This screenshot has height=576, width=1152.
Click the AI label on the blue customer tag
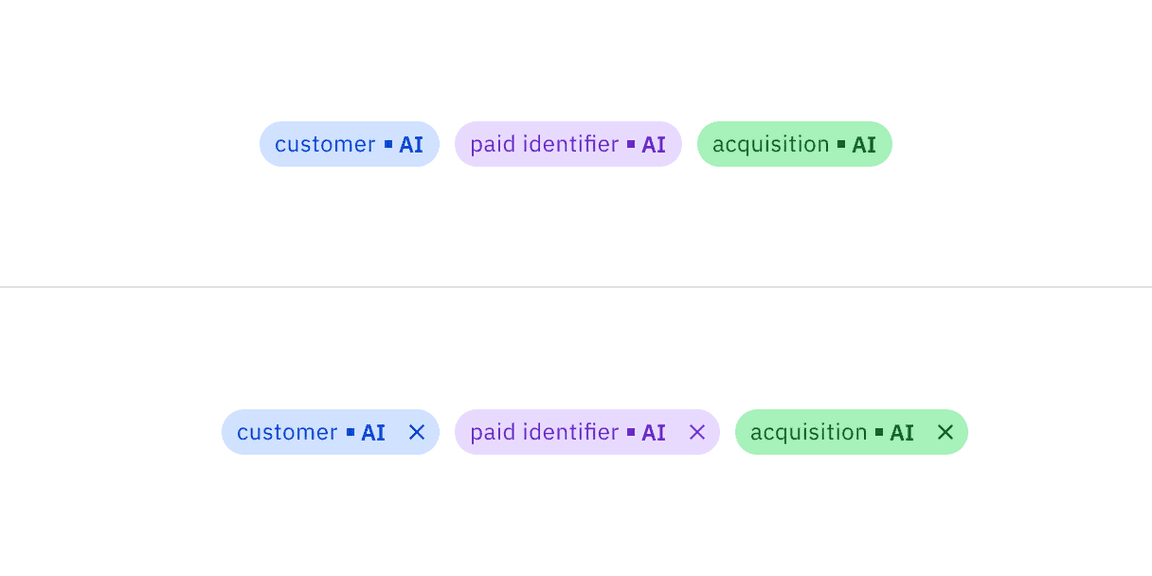(412, 144)
